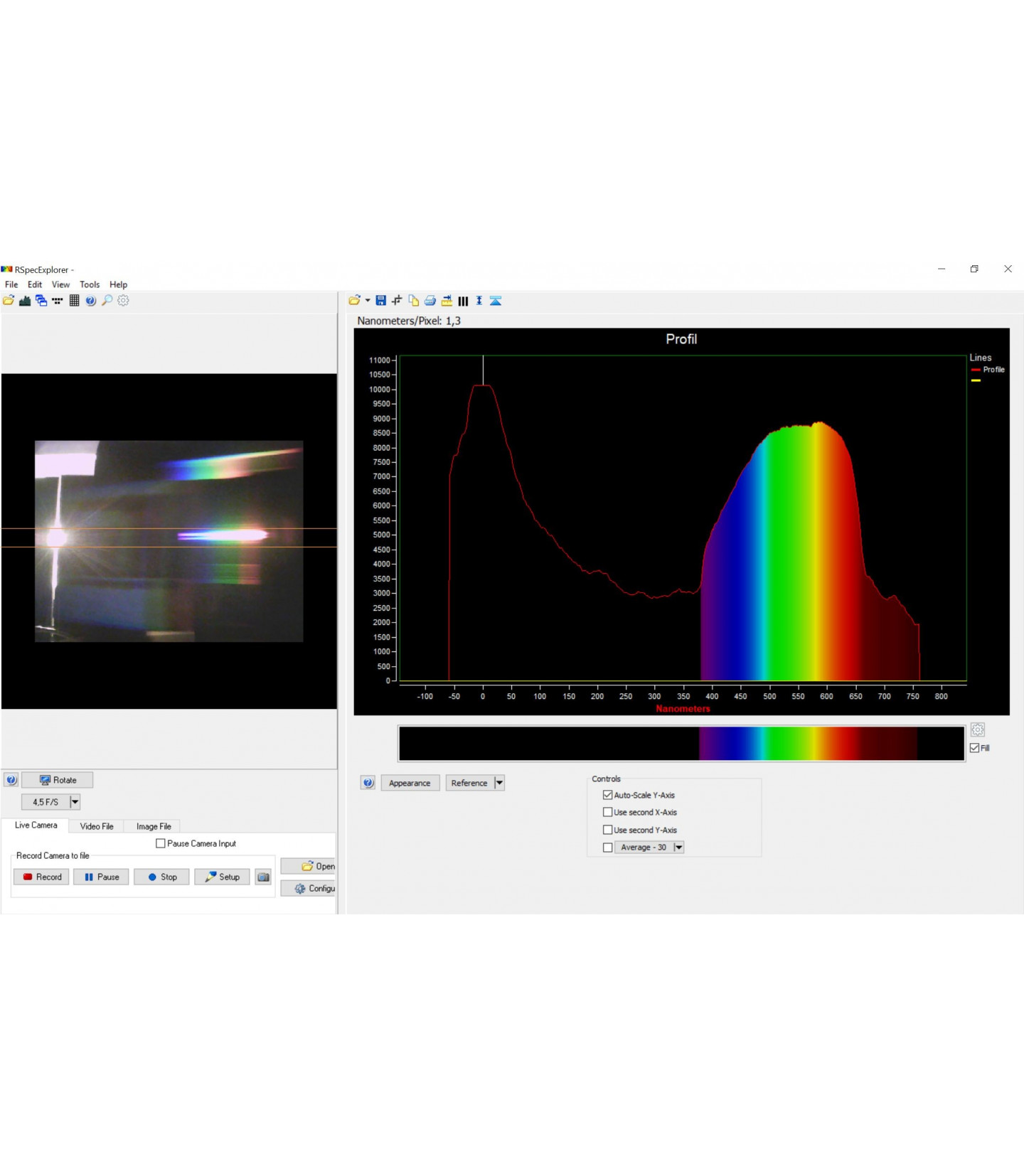Switch to the Video File tab
The height and width of the screenshot is (1176, 1024).
click(97, 826)
